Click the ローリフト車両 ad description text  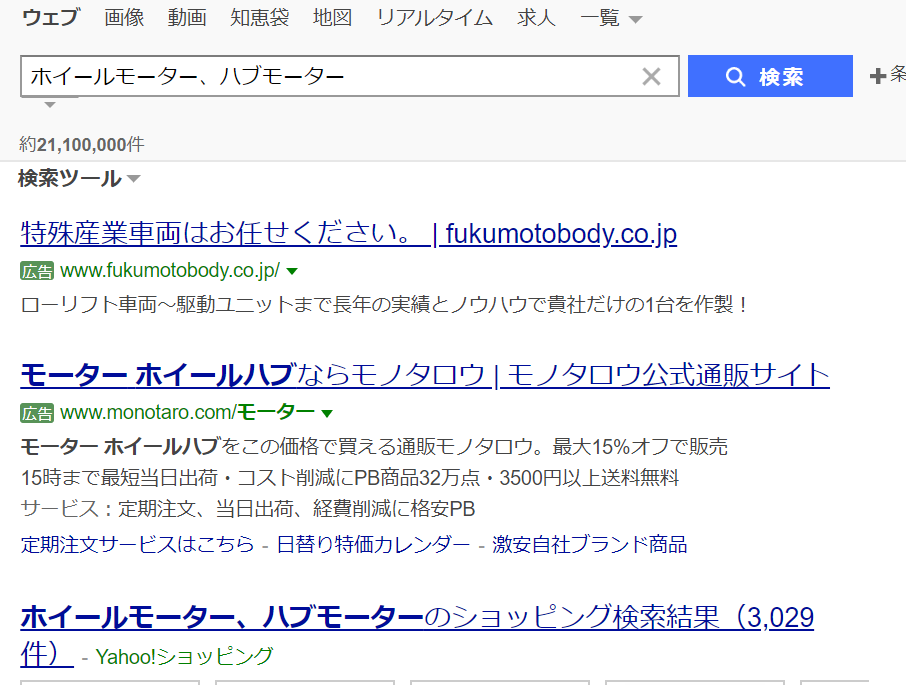[x=385, y=304]
